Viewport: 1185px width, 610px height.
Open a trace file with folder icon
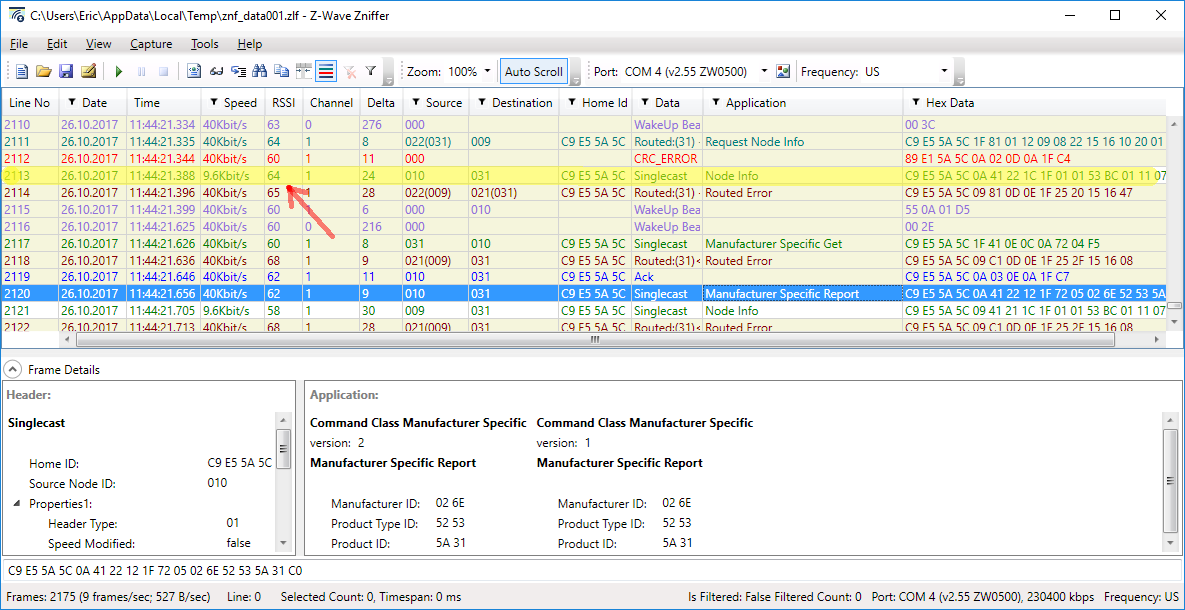(x=43, y=72)
